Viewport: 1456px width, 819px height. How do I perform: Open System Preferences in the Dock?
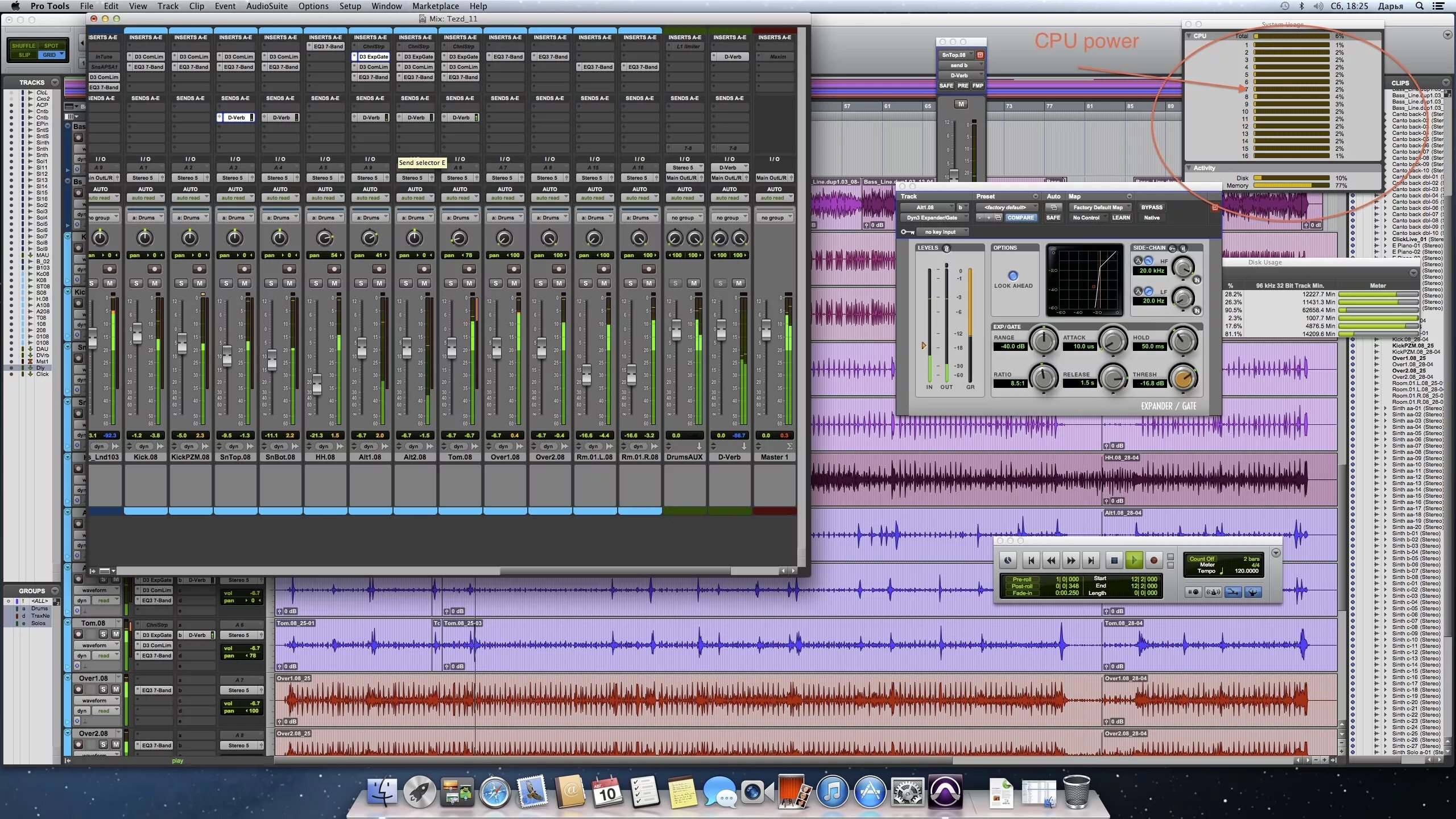coord(907,792)
